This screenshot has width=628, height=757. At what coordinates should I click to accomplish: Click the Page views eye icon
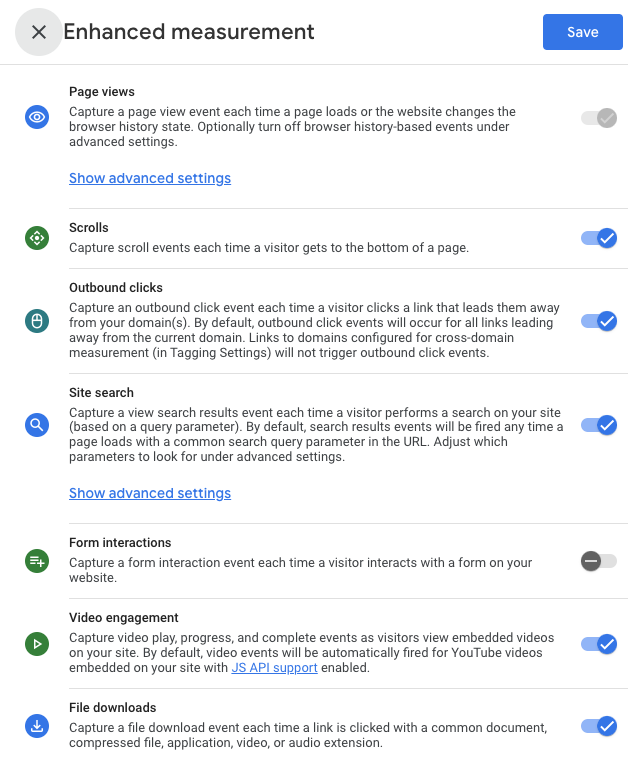point(37,117)
